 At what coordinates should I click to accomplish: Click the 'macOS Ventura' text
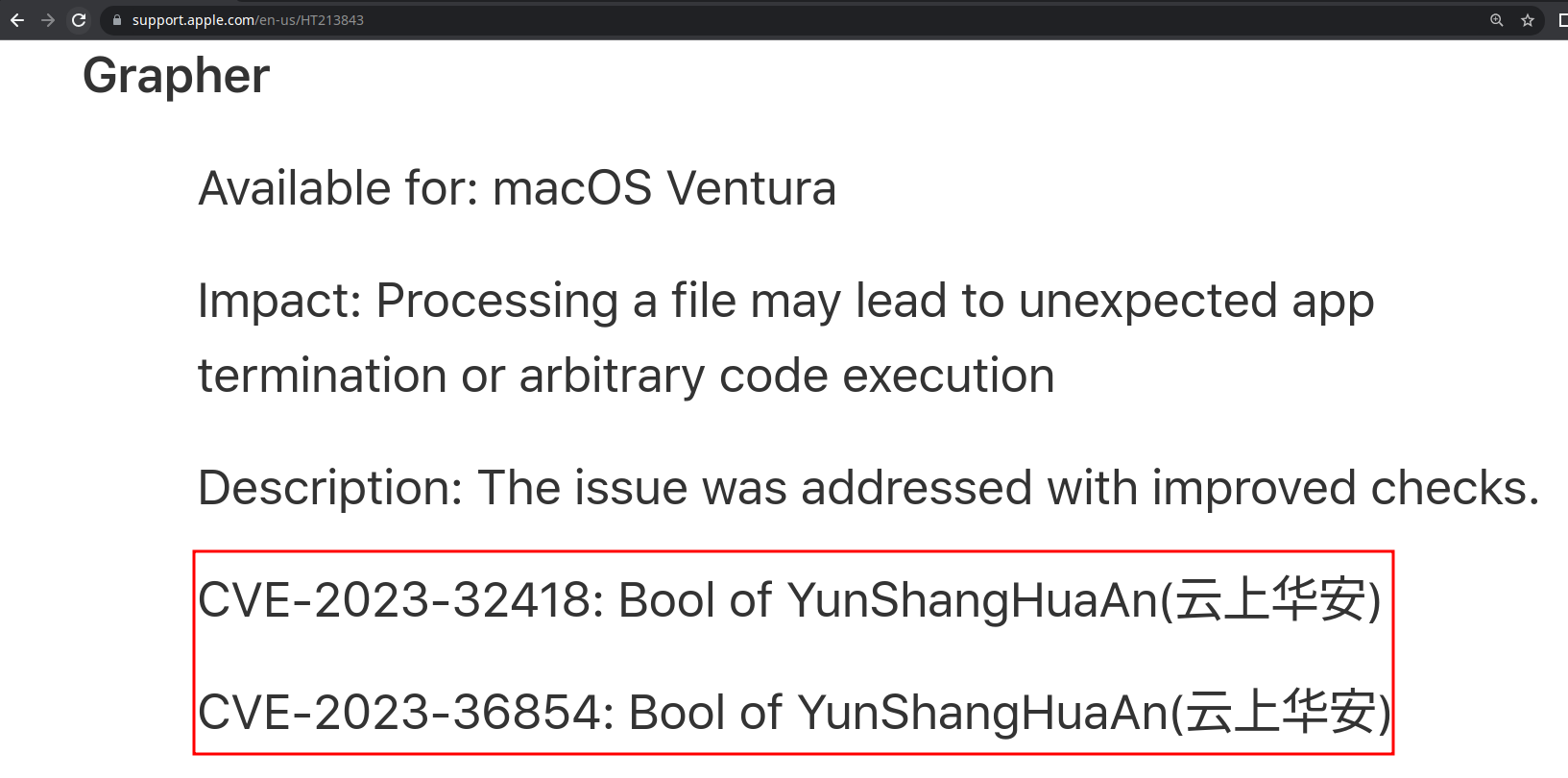click(x=663, y=188)
